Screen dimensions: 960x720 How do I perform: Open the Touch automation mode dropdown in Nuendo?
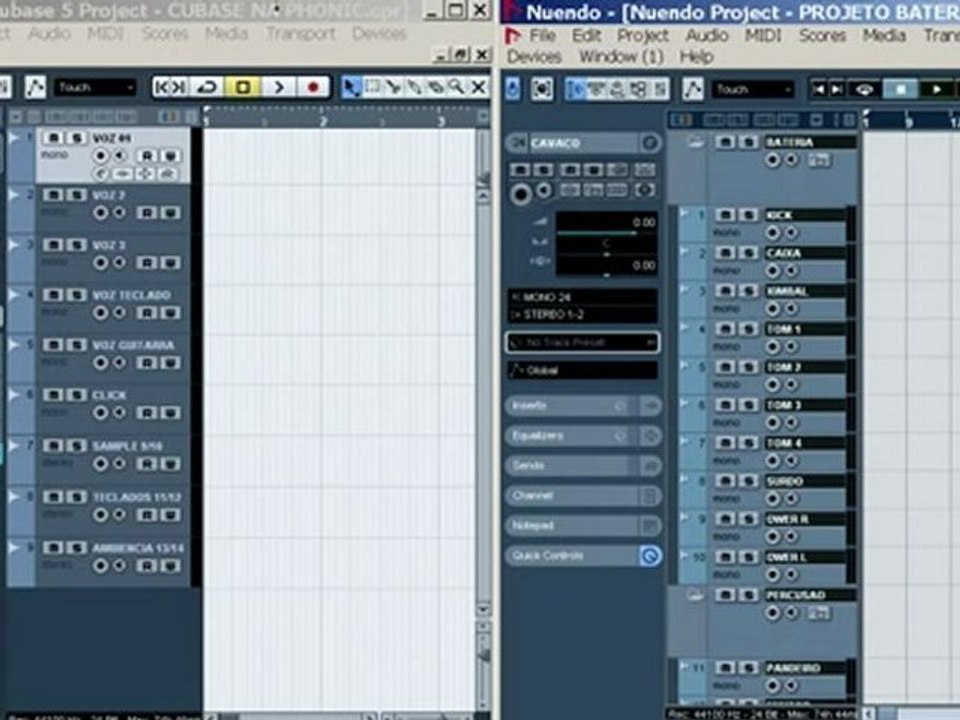point(753,90)
